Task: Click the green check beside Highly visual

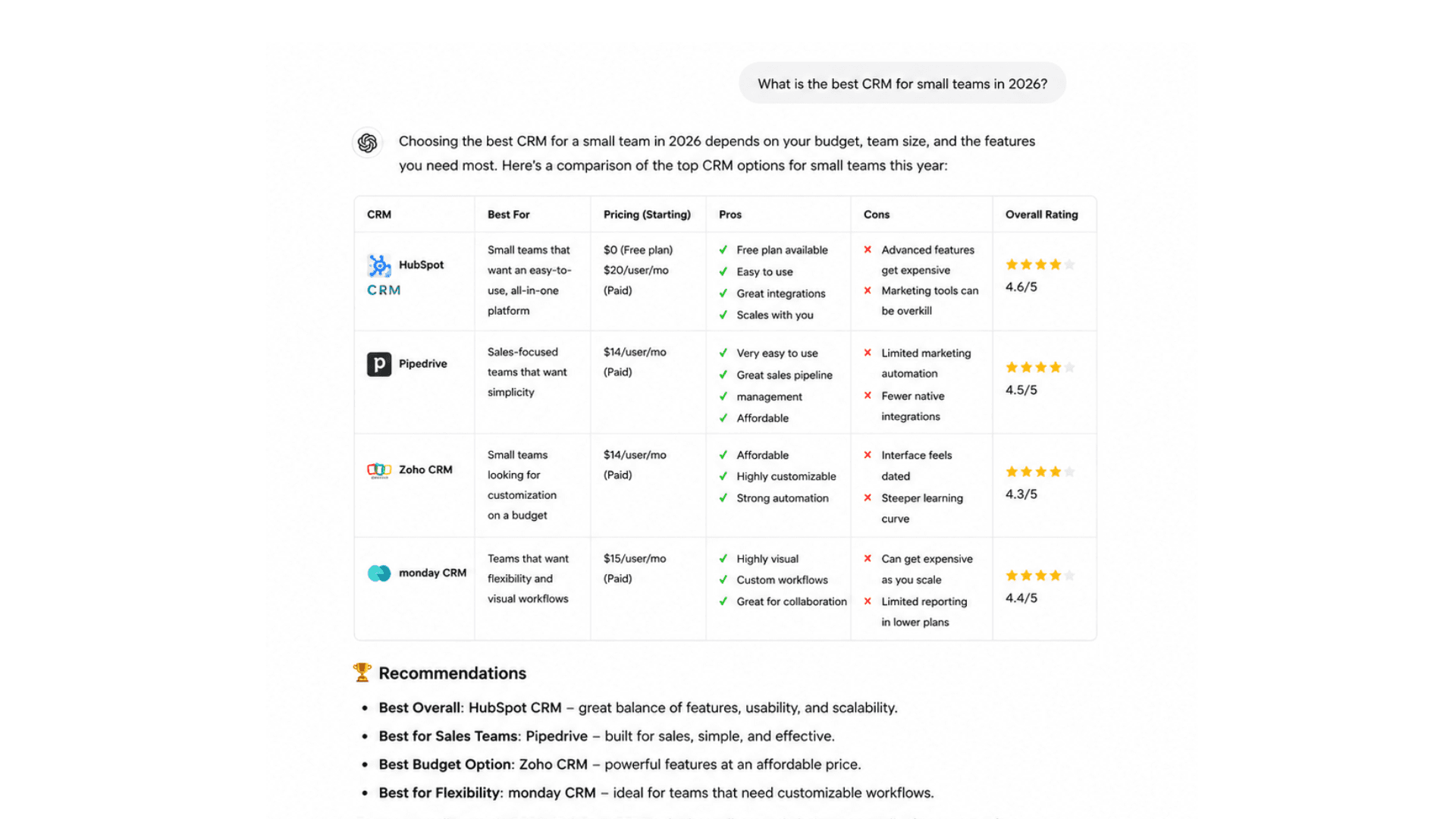Action: (x=723, y=559)
